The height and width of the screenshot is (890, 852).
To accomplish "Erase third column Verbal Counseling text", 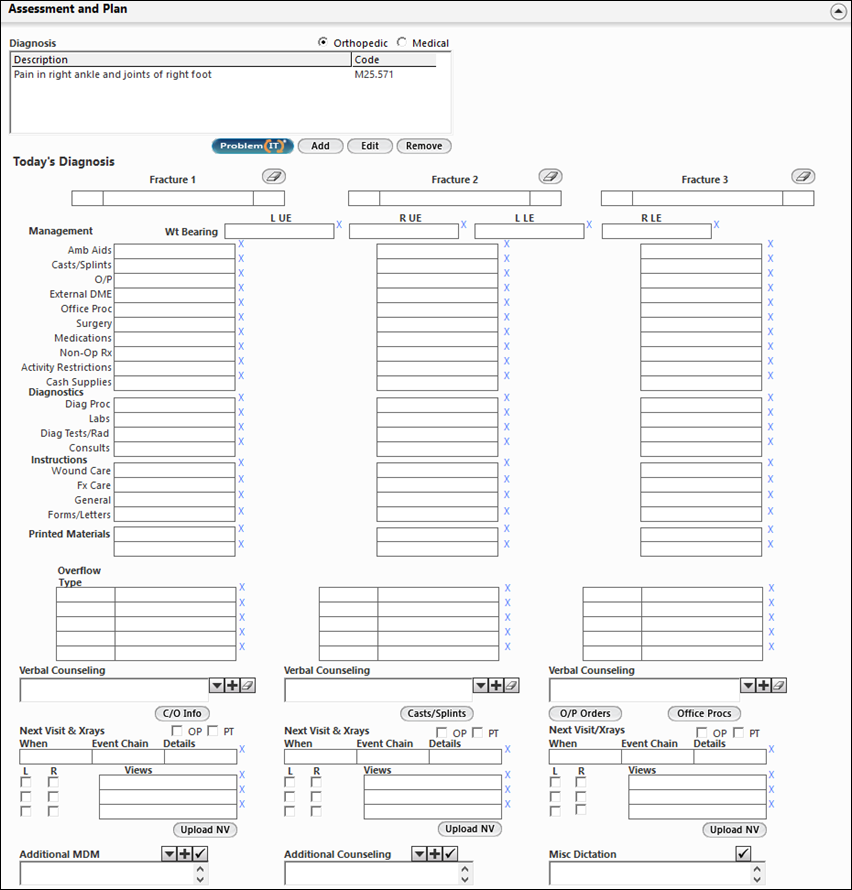I will [x=779, y=686].
